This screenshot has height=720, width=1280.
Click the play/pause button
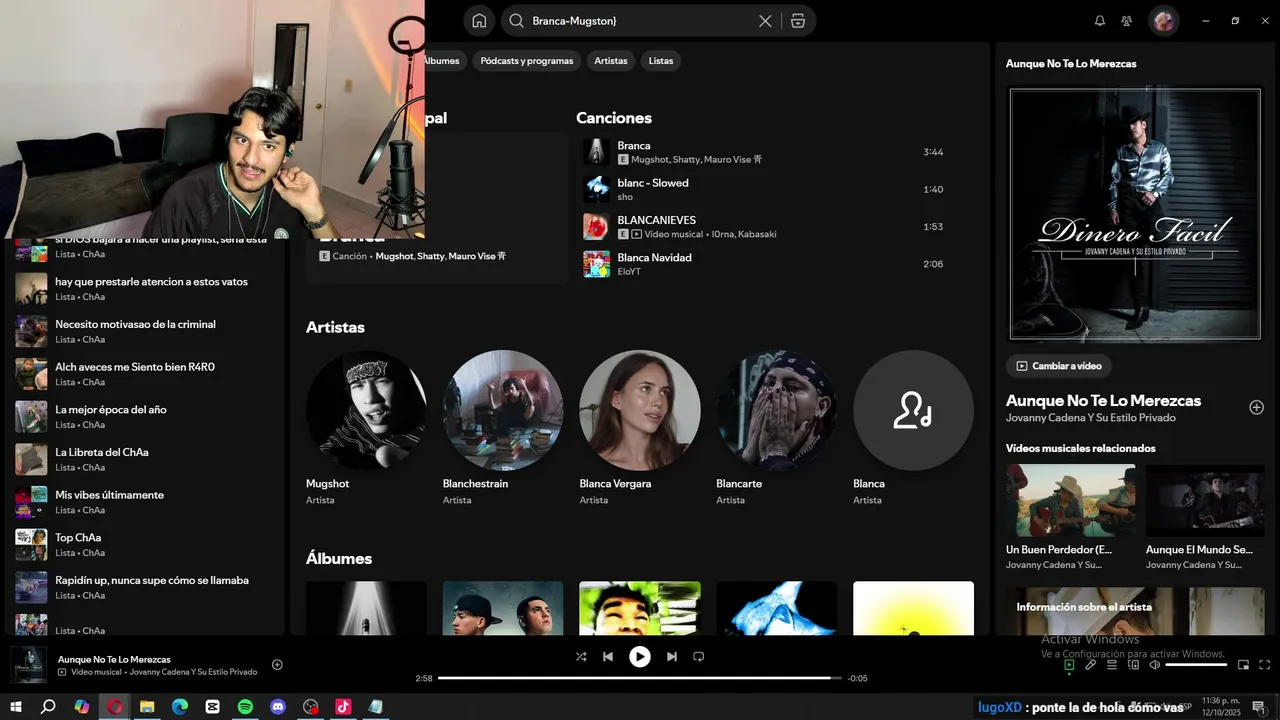point(640,657)
